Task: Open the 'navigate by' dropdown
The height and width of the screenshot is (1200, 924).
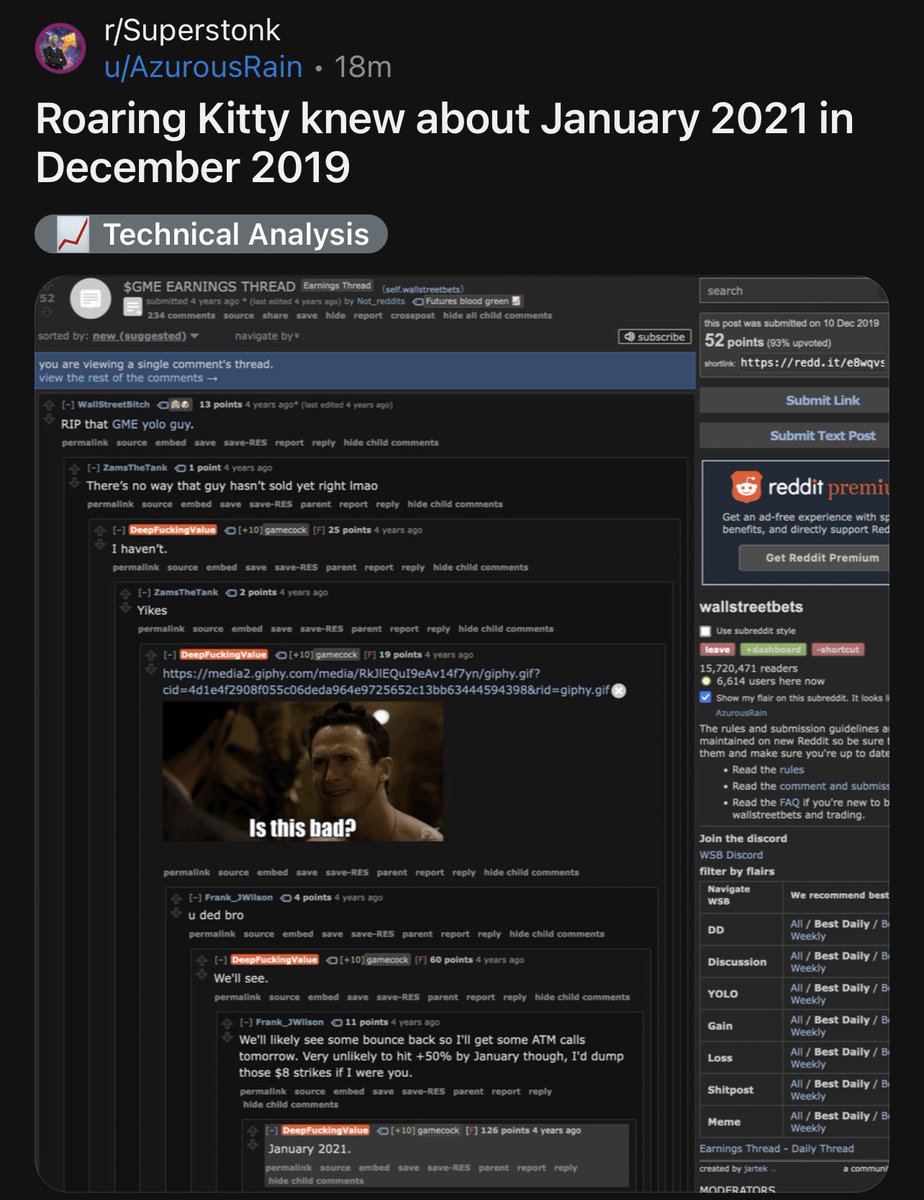Action: tap(264, 336)
